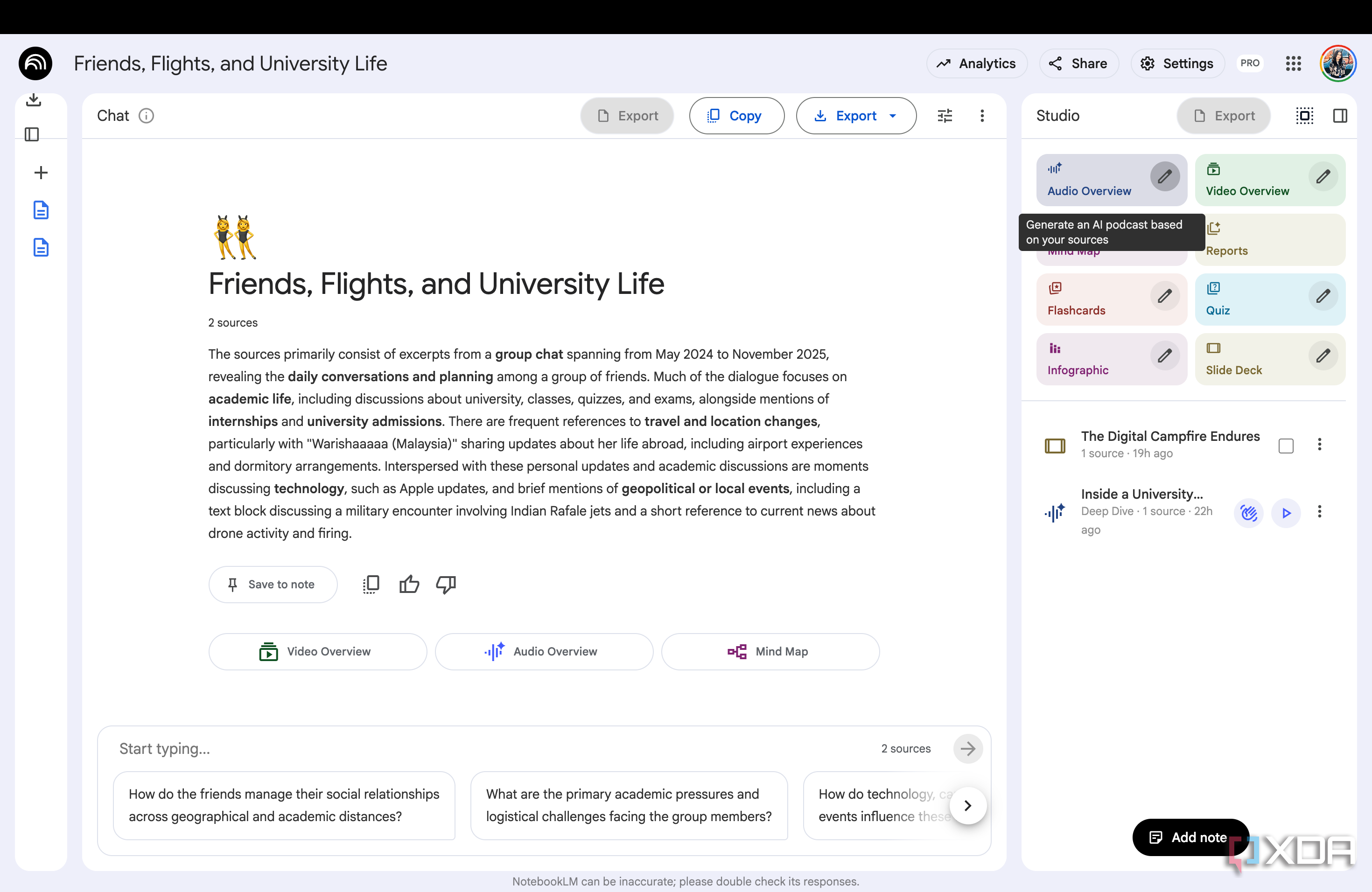The width and height of the screenshot is (1372, 892).
Task: Open chat configuration sliders icon
Action: [945, 116]
